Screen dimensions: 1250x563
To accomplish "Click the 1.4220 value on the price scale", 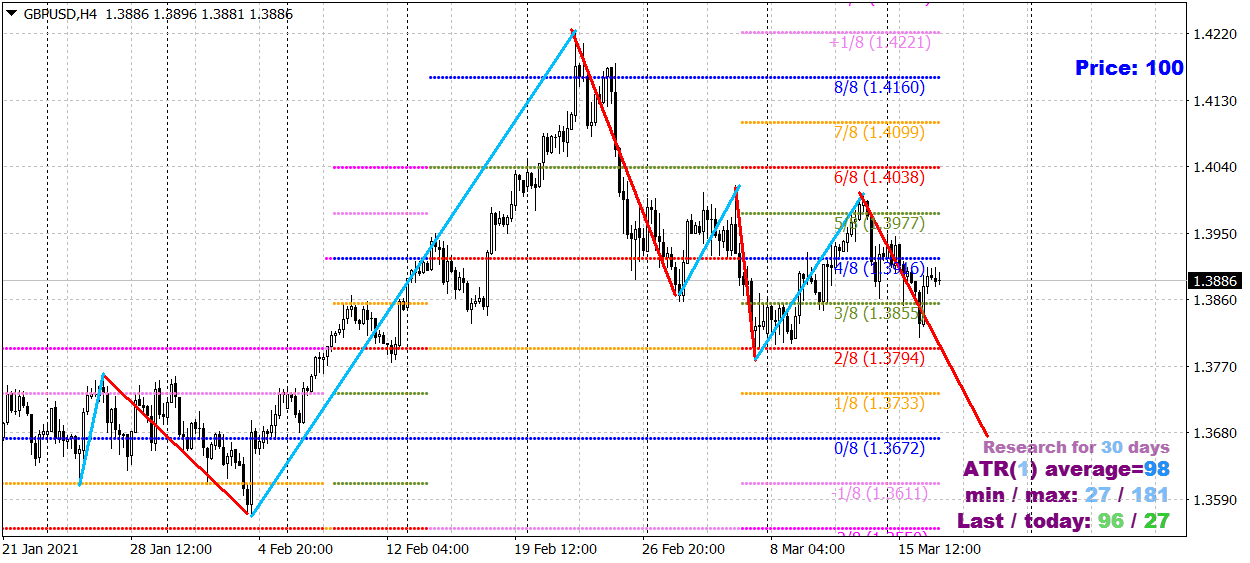I will tap(1213, 33).
